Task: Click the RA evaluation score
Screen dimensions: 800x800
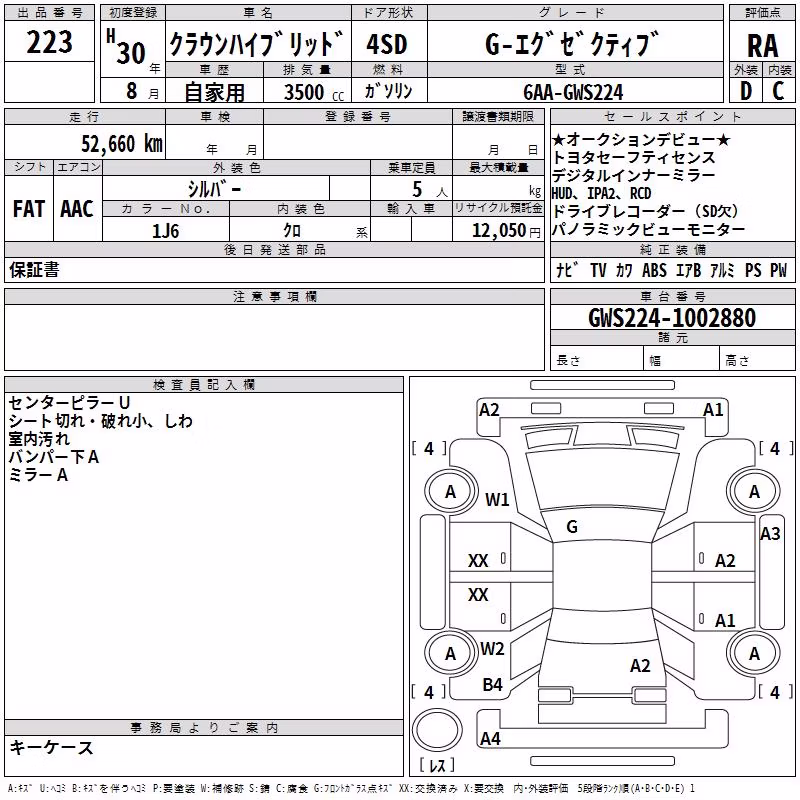Action: 762,45
